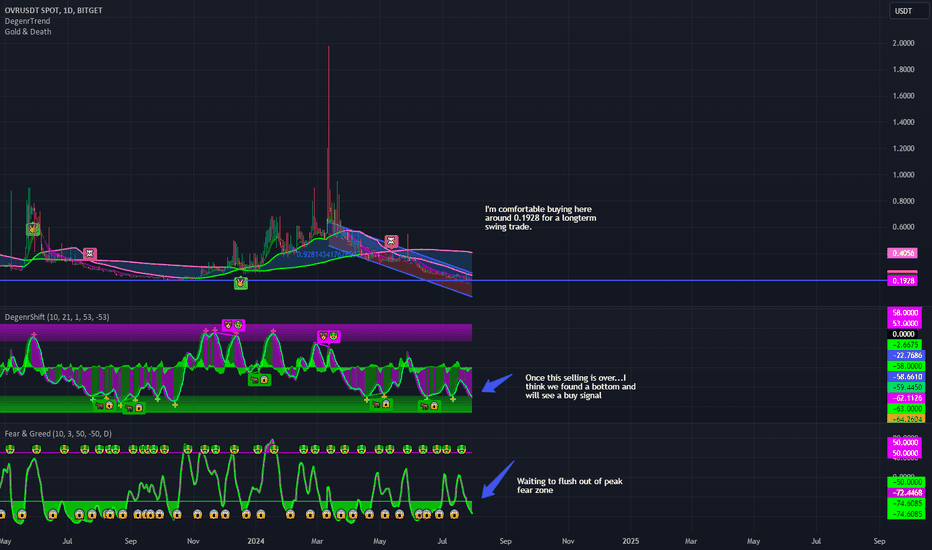Click the bull and lock badge under May 2024 in DegenrShift
Viewport: 932px width, 550px height.
380,404
